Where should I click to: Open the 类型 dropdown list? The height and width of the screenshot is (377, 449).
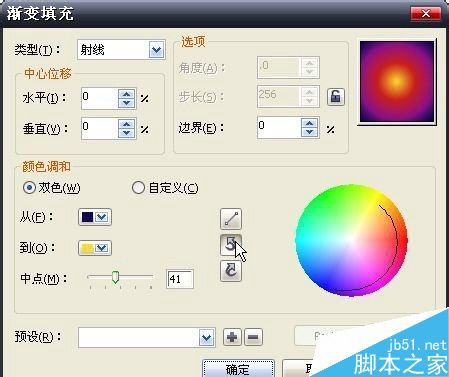[156, 50]
